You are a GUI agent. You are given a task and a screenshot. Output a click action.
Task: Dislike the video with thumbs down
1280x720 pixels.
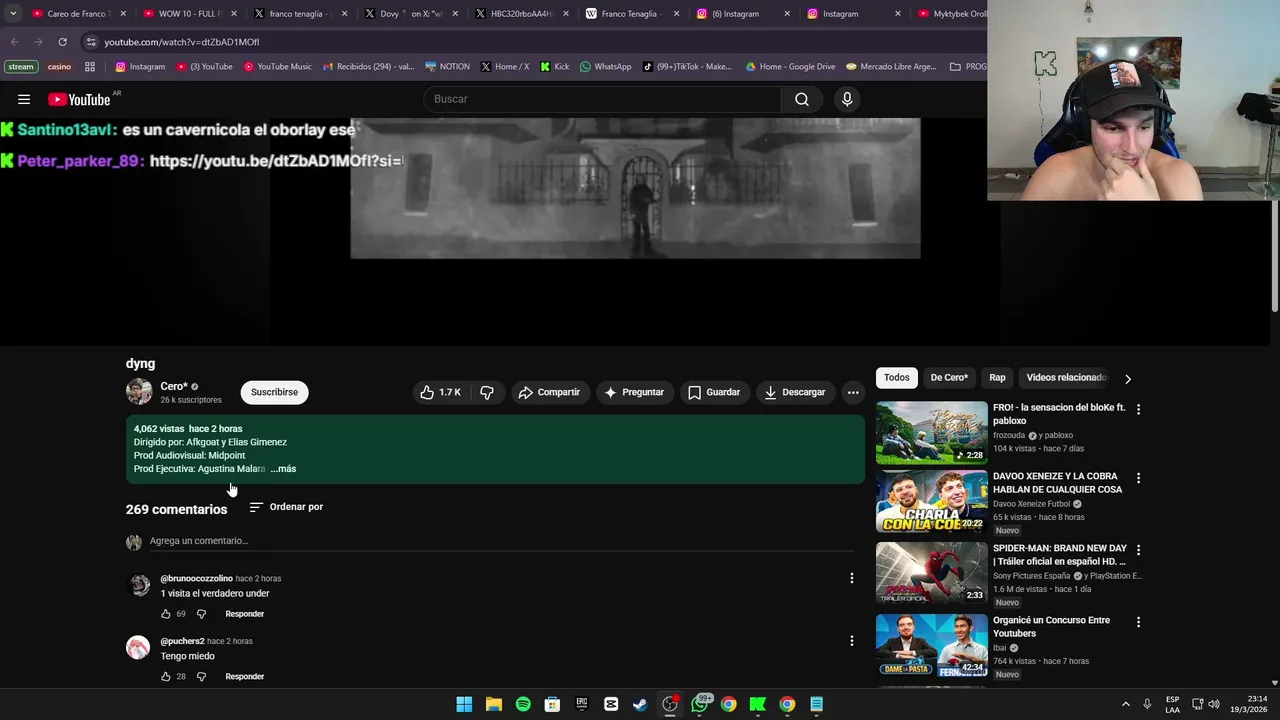pyautogui.click(x=487, y=392)
